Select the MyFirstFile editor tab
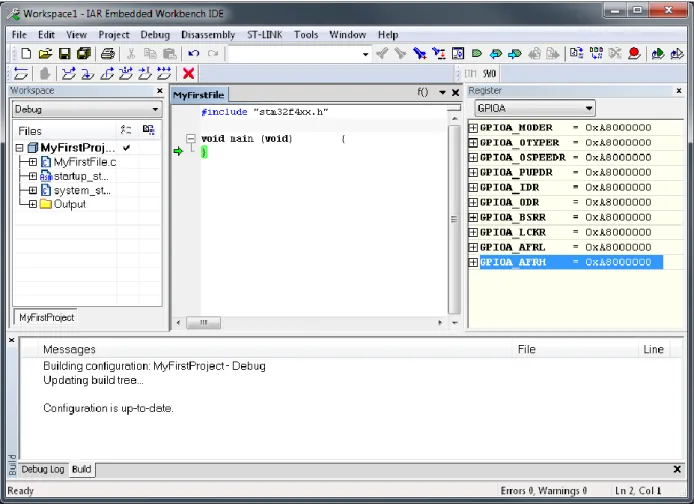 click(199, 95)
